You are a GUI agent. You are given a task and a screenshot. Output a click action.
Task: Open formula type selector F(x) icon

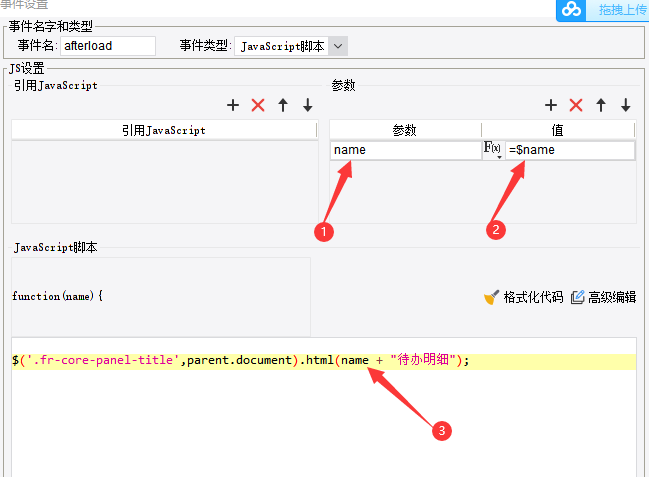coord(493,149)
